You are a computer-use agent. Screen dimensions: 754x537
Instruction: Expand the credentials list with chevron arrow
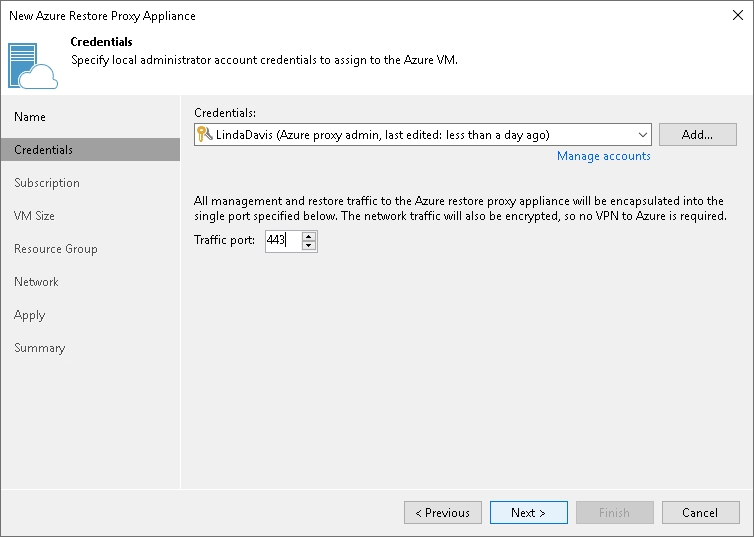(642, 135)
